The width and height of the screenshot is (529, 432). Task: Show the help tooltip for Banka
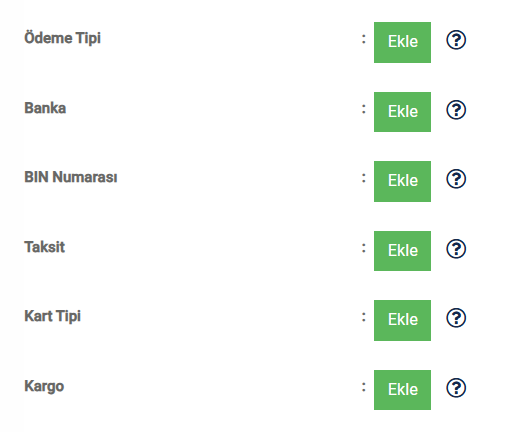coord(456,110)
